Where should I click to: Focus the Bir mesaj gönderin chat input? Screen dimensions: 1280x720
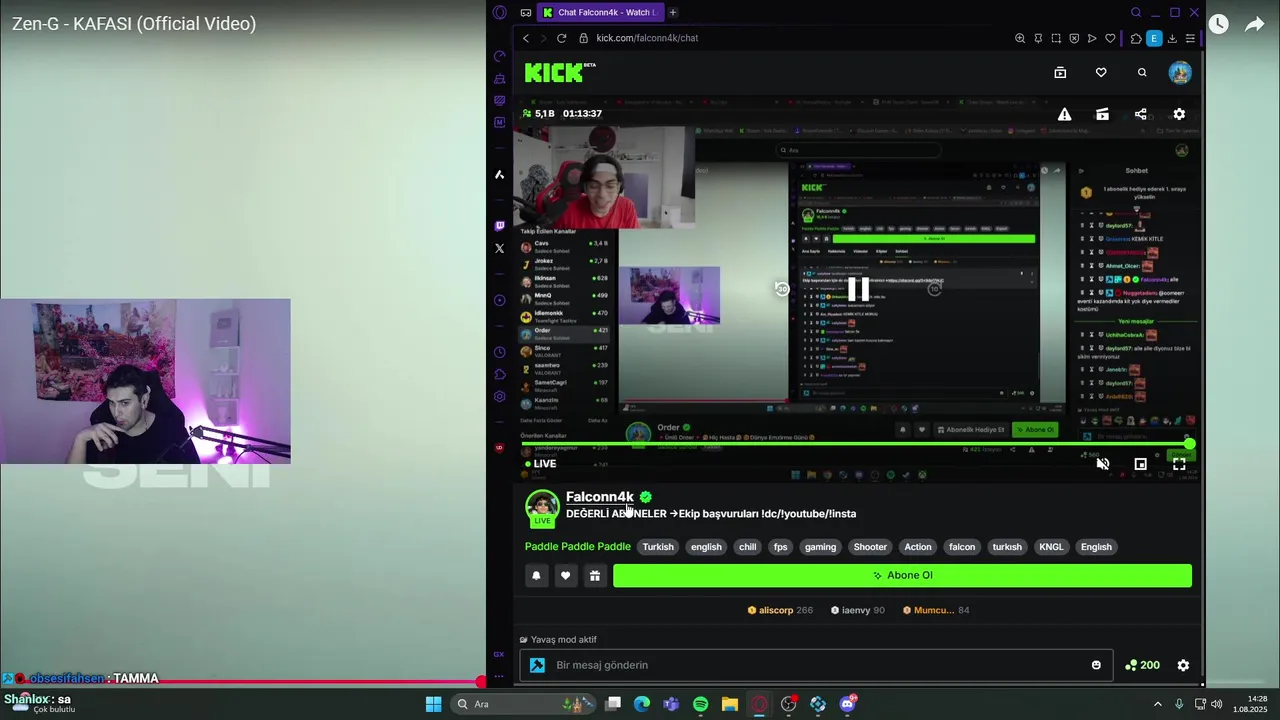click(815, 665)
